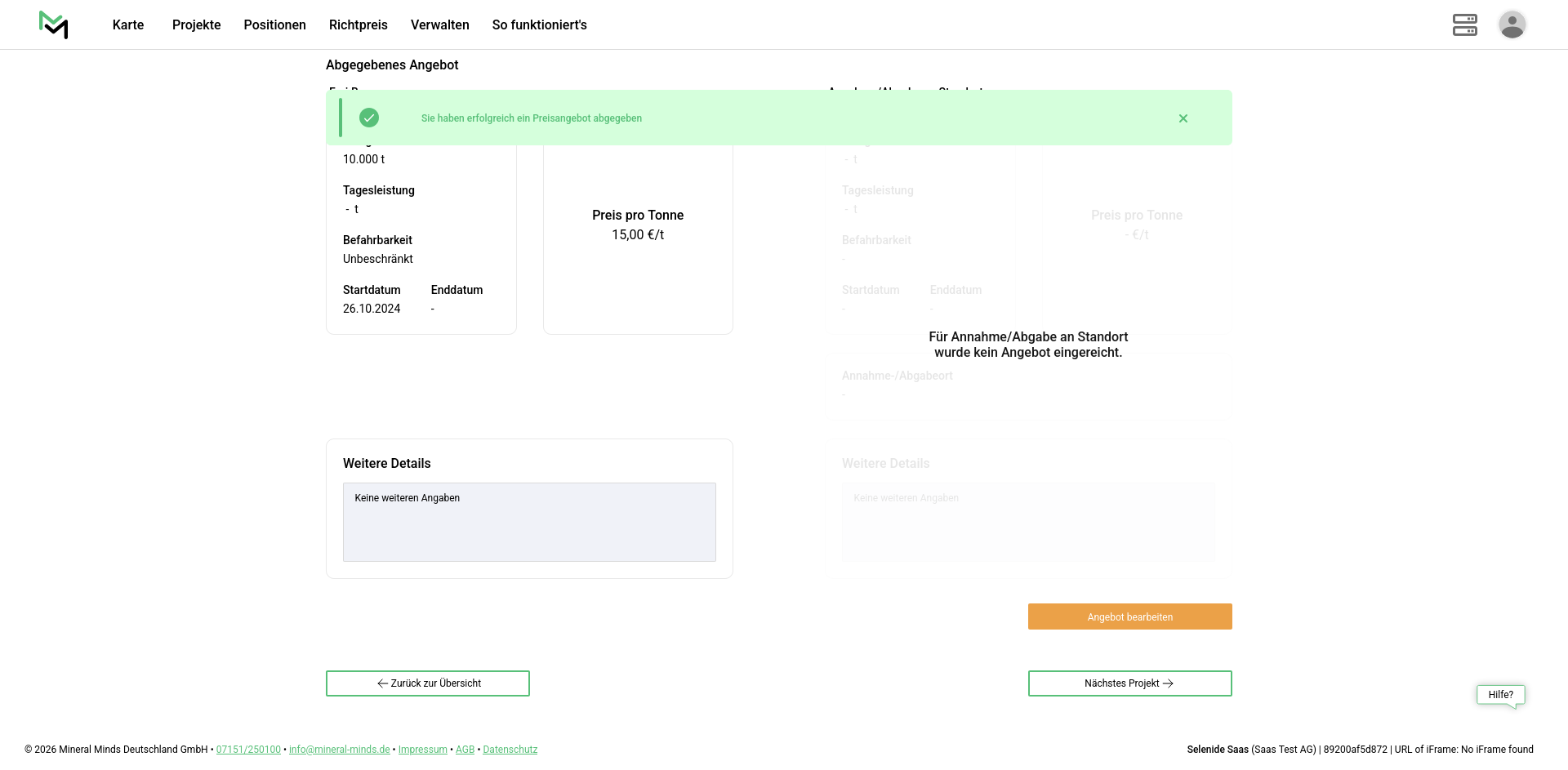This screenshot has height=770, width=1568.
Task: Click the green success checkmark icon
Action: pos(369,118)
